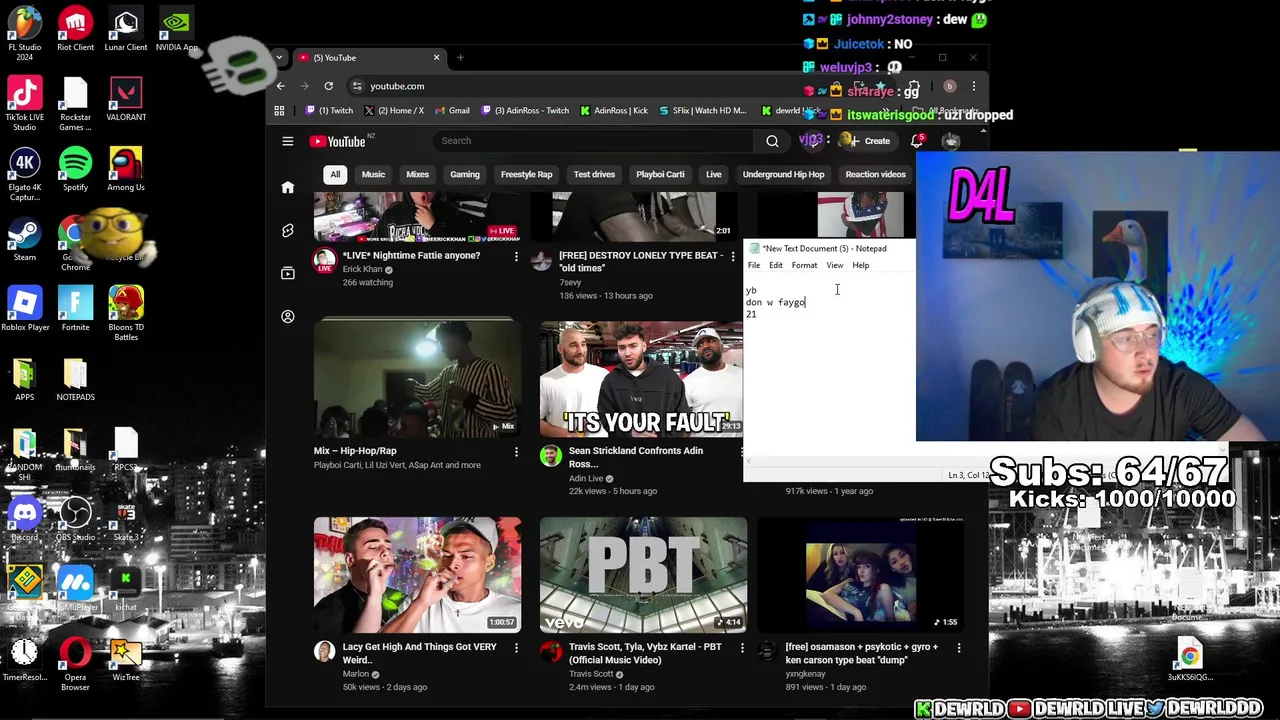Reload the page in Chrome
Image resolution: width=1280 pixels, height=720 pixels.
point(328,86)
